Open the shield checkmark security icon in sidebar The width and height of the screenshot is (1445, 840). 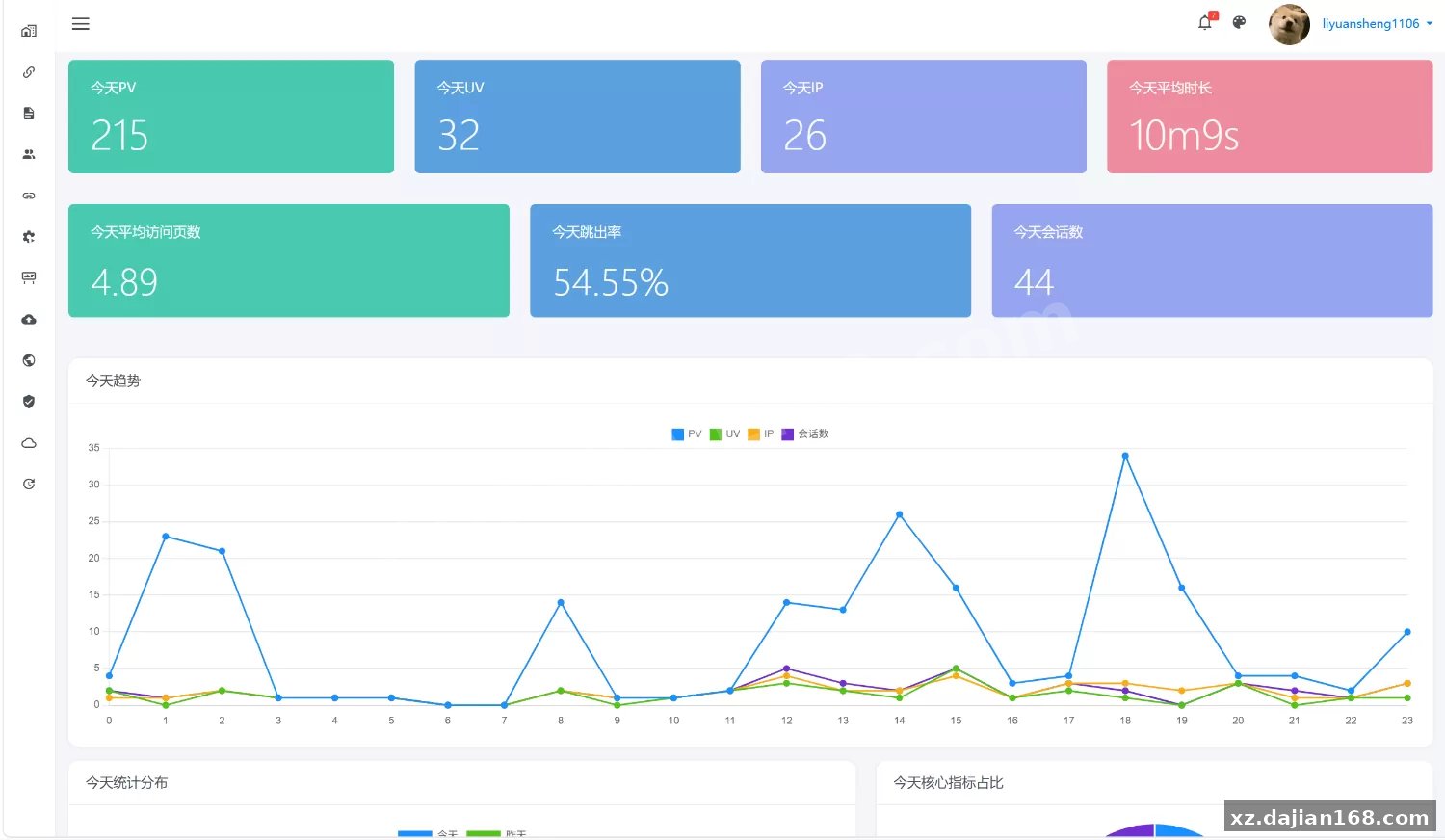tap(29, 402)
